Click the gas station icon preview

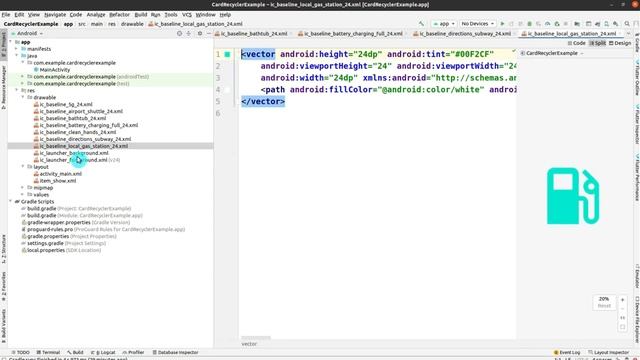point(573,196)
